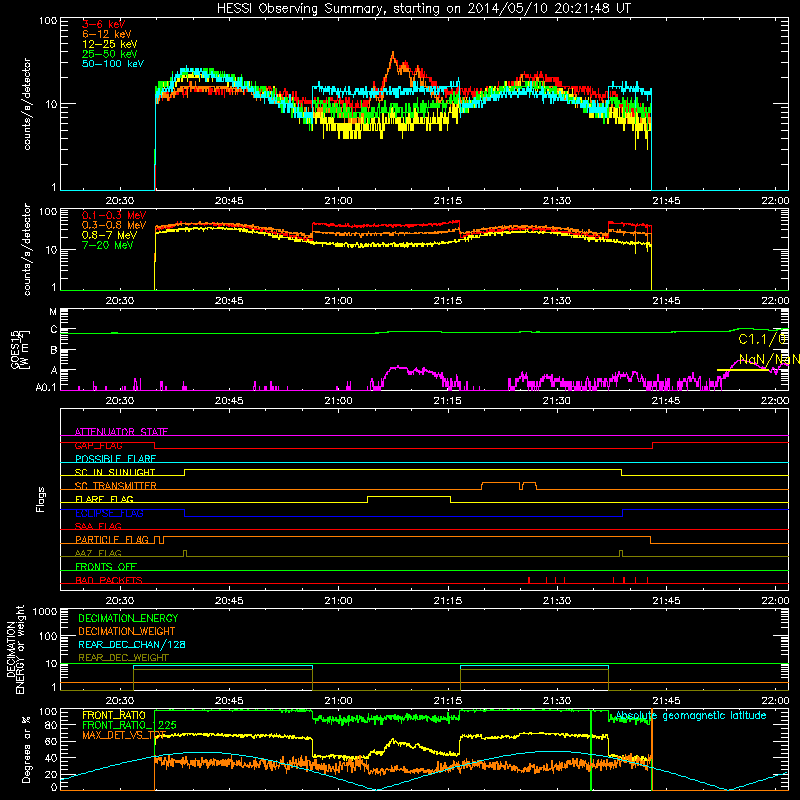The height and width of the screenshot is (800, 800).
Task: Select the DECIMATION_WEIGHT legend label
Action: [127, 632]
